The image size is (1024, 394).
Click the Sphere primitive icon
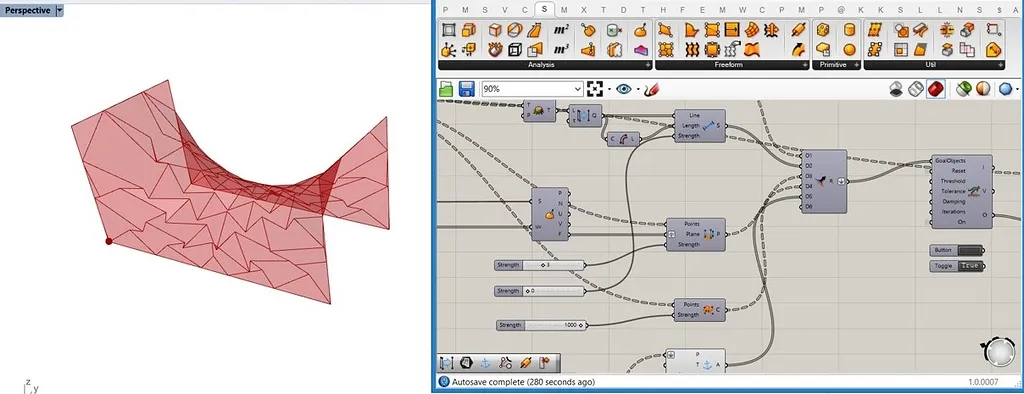849,49
